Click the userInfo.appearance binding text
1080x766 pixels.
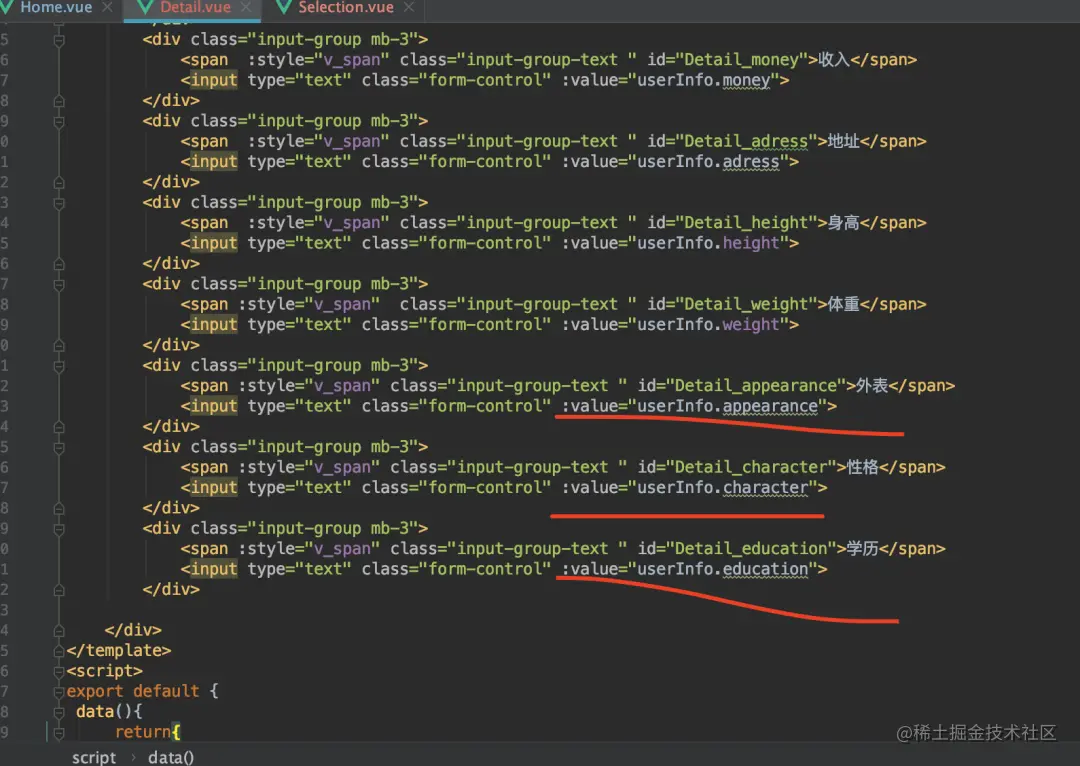(727, 406)
